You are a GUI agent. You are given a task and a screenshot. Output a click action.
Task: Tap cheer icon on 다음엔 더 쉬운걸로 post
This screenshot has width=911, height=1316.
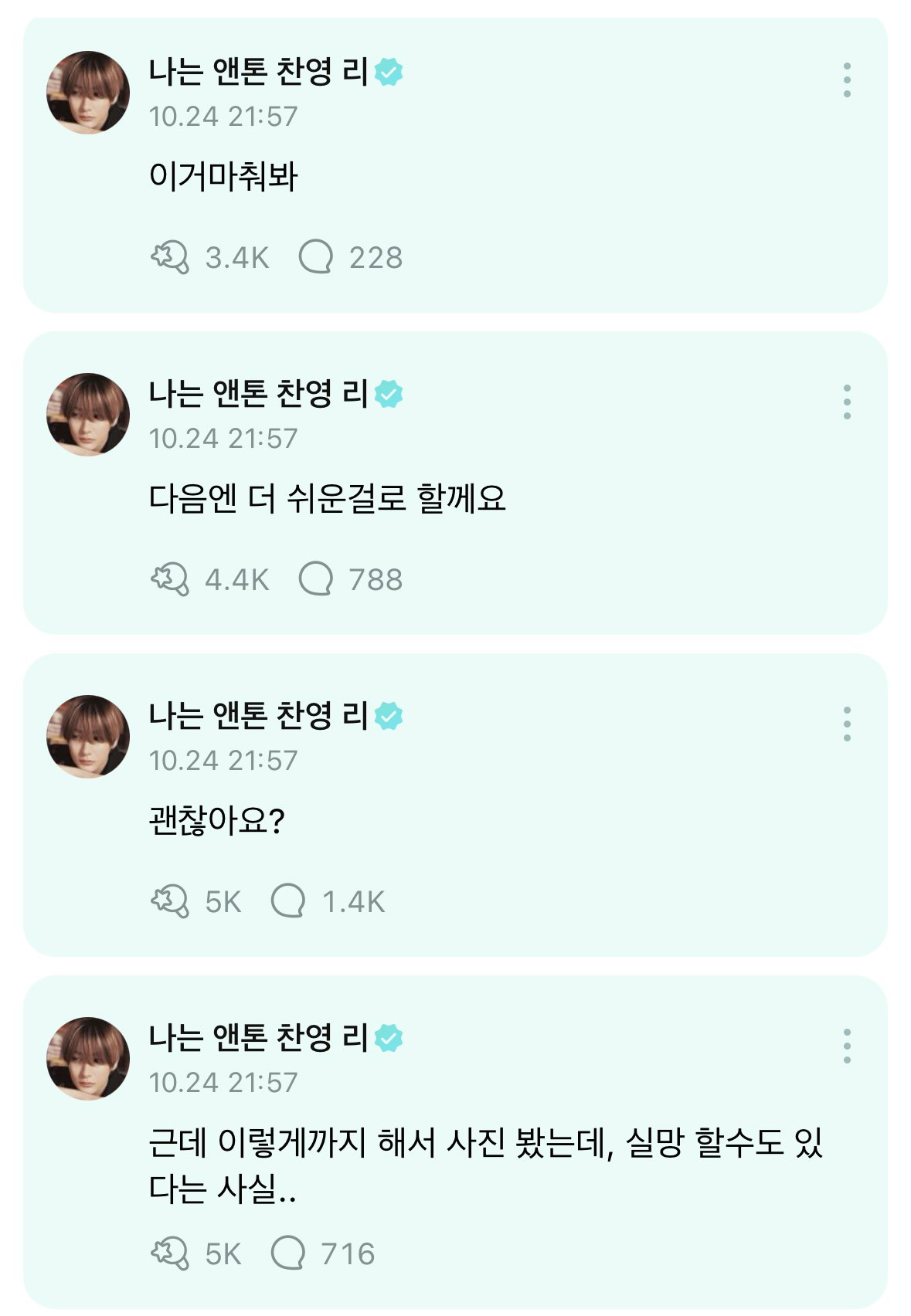169,579
